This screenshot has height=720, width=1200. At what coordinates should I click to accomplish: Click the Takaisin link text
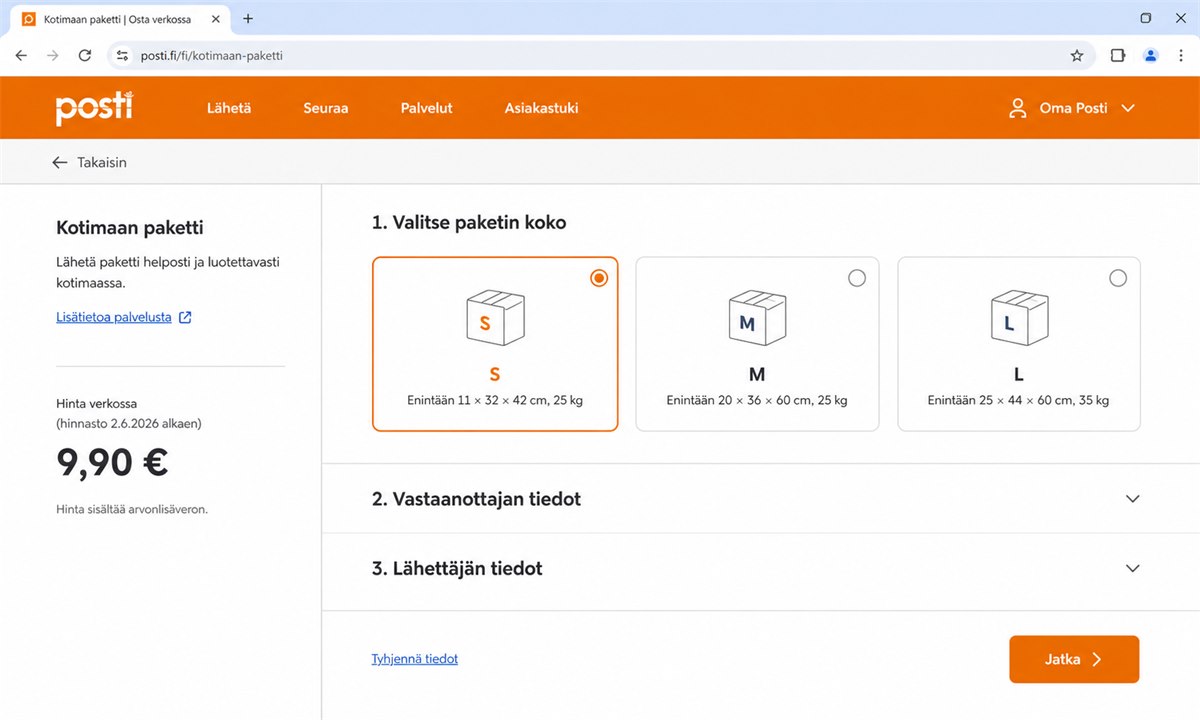click(x=102, y=162)
